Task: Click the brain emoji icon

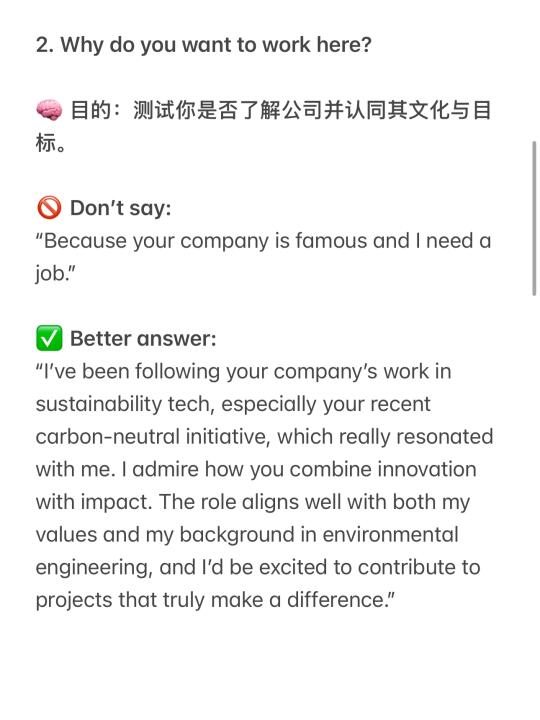Action: 49,110
